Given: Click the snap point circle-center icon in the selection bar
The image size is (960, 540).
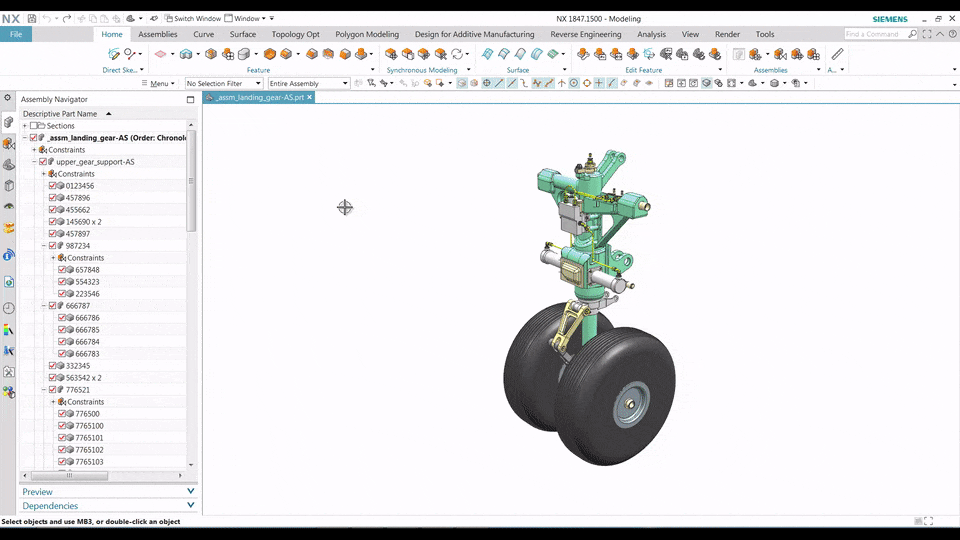Looking at the screenshot, I should 574,83.
